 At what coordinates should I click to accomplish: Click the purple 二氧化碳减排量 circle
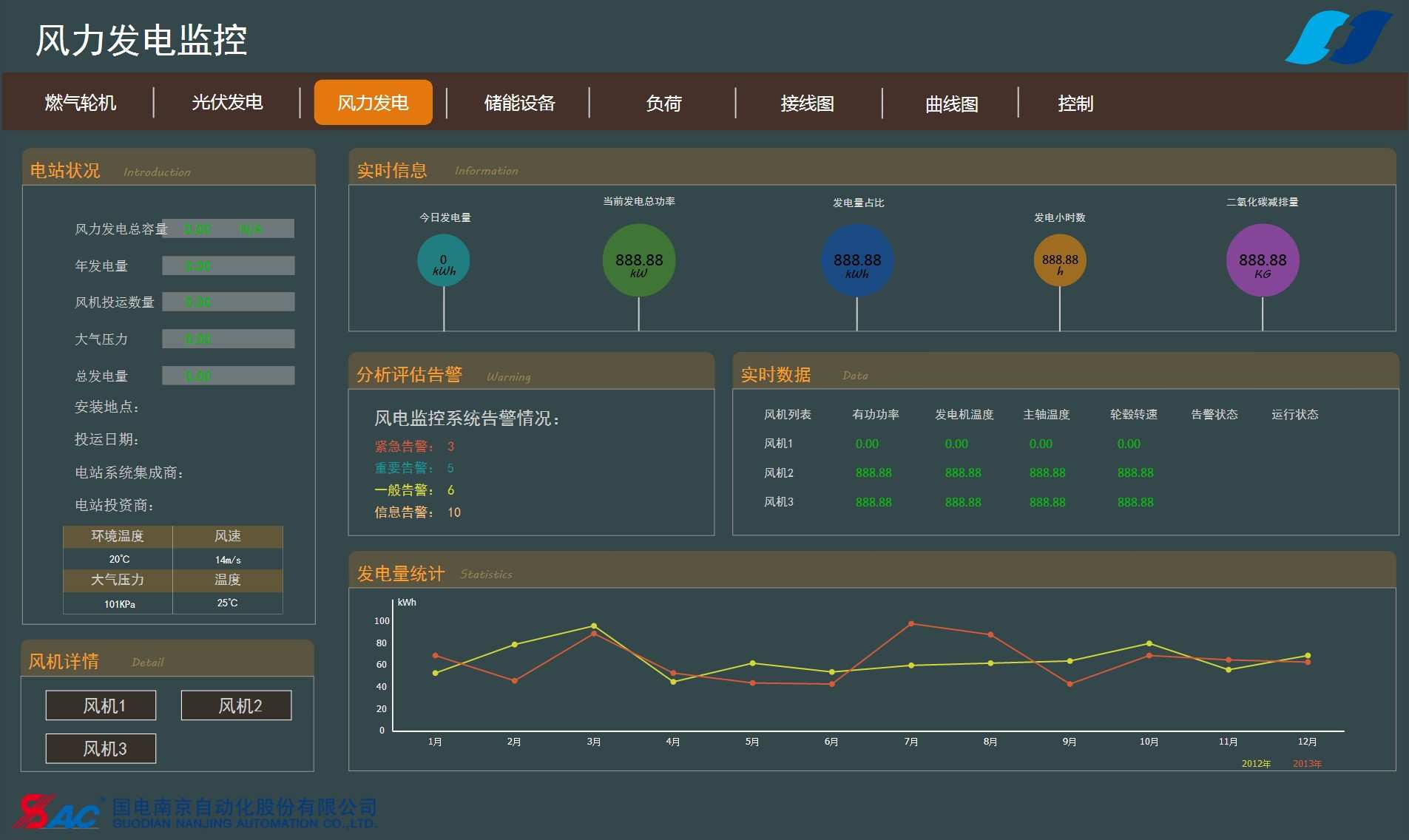tap(1263, 261)
